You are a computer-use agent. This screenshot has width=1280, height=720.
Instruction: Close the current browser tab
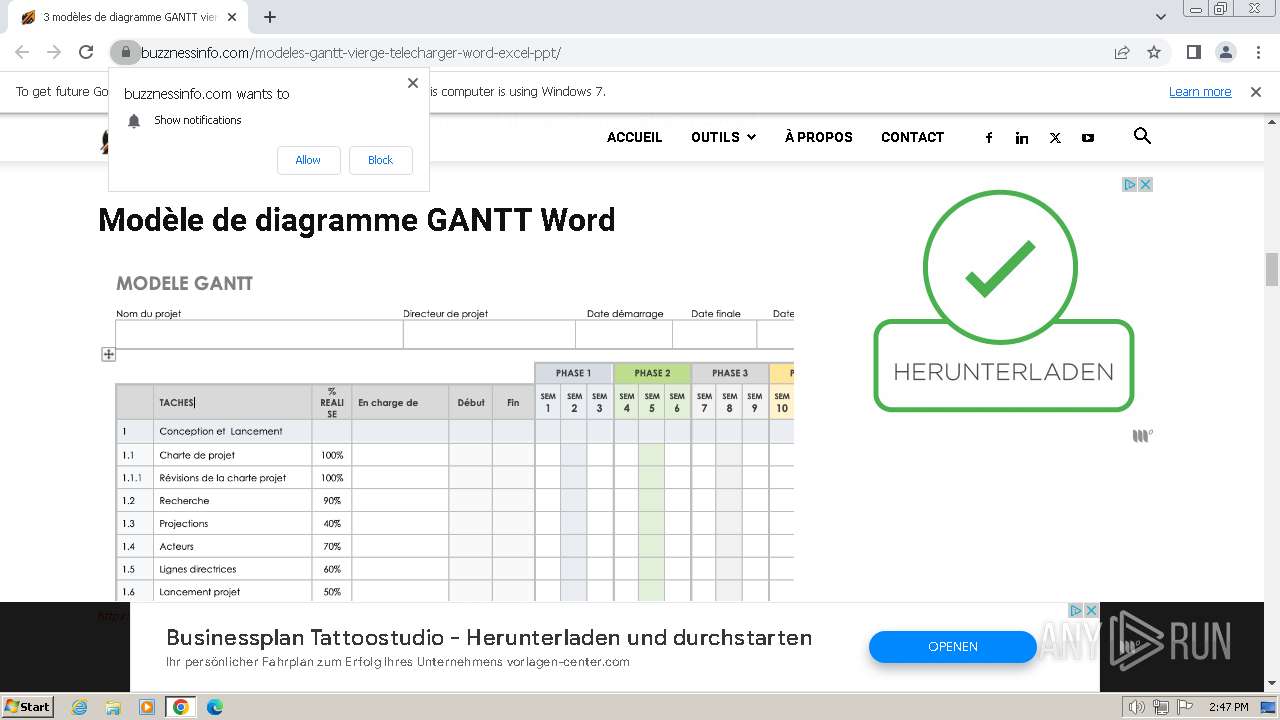tap(232, 17)
